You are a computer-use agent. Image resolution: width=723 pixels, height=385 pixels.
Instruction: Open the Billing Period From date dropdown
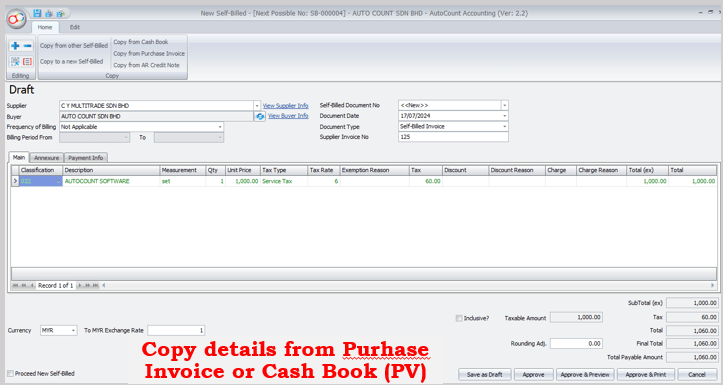126,137
